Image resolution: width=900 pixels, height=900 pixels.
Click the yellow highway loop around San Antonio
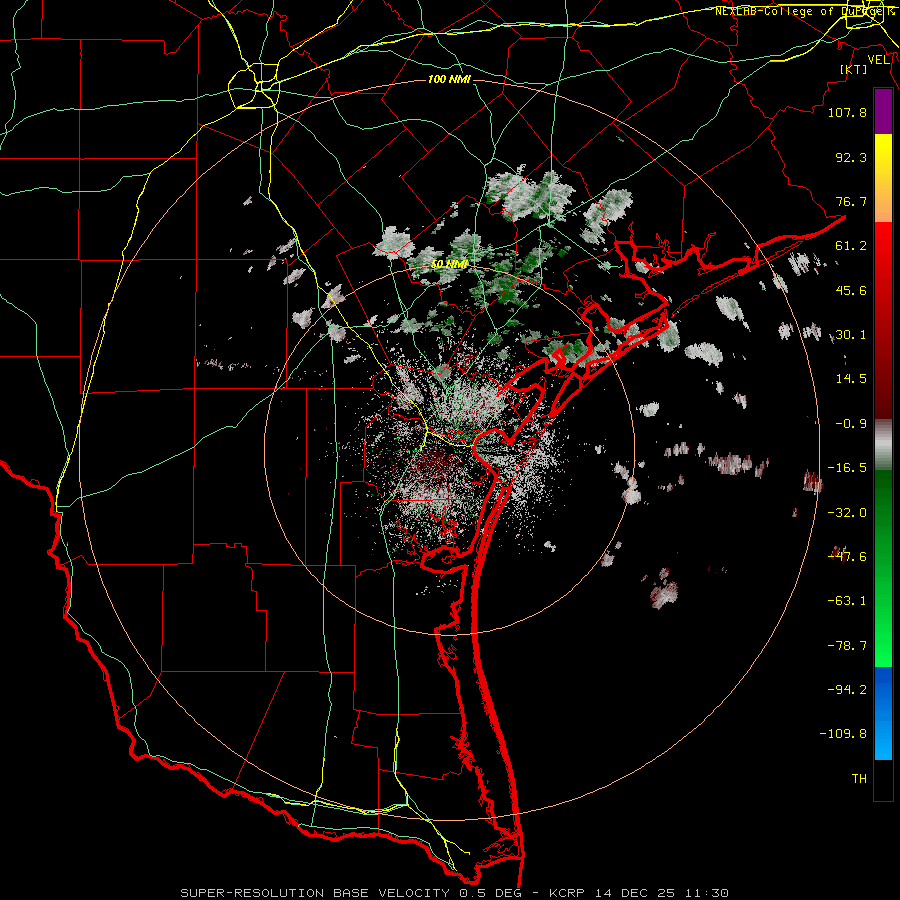point(254,86)
